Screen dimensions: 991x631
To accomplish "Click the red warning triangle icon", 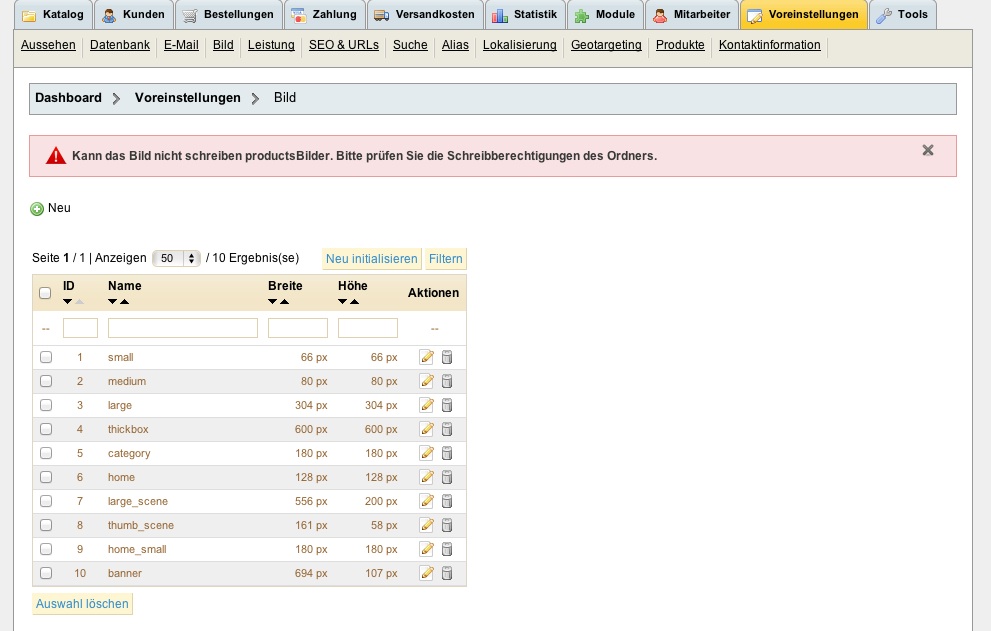I will point(56,156).
